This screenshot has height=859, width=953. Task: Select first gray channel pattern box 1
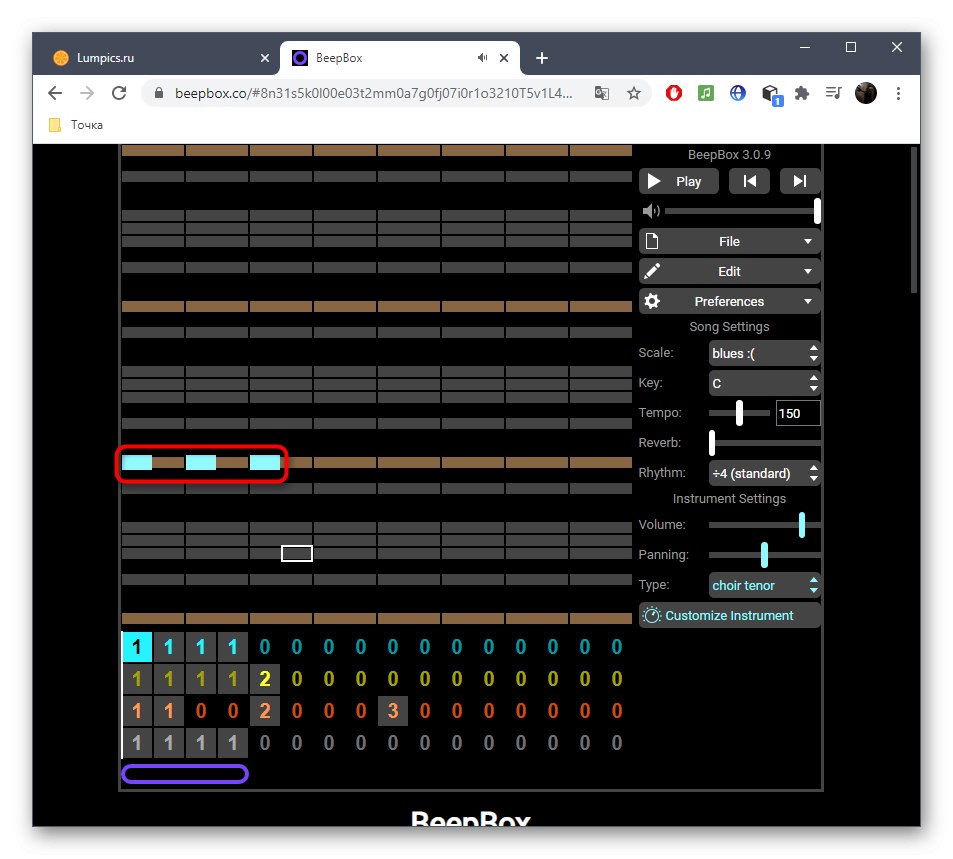[x=137, y=742]
